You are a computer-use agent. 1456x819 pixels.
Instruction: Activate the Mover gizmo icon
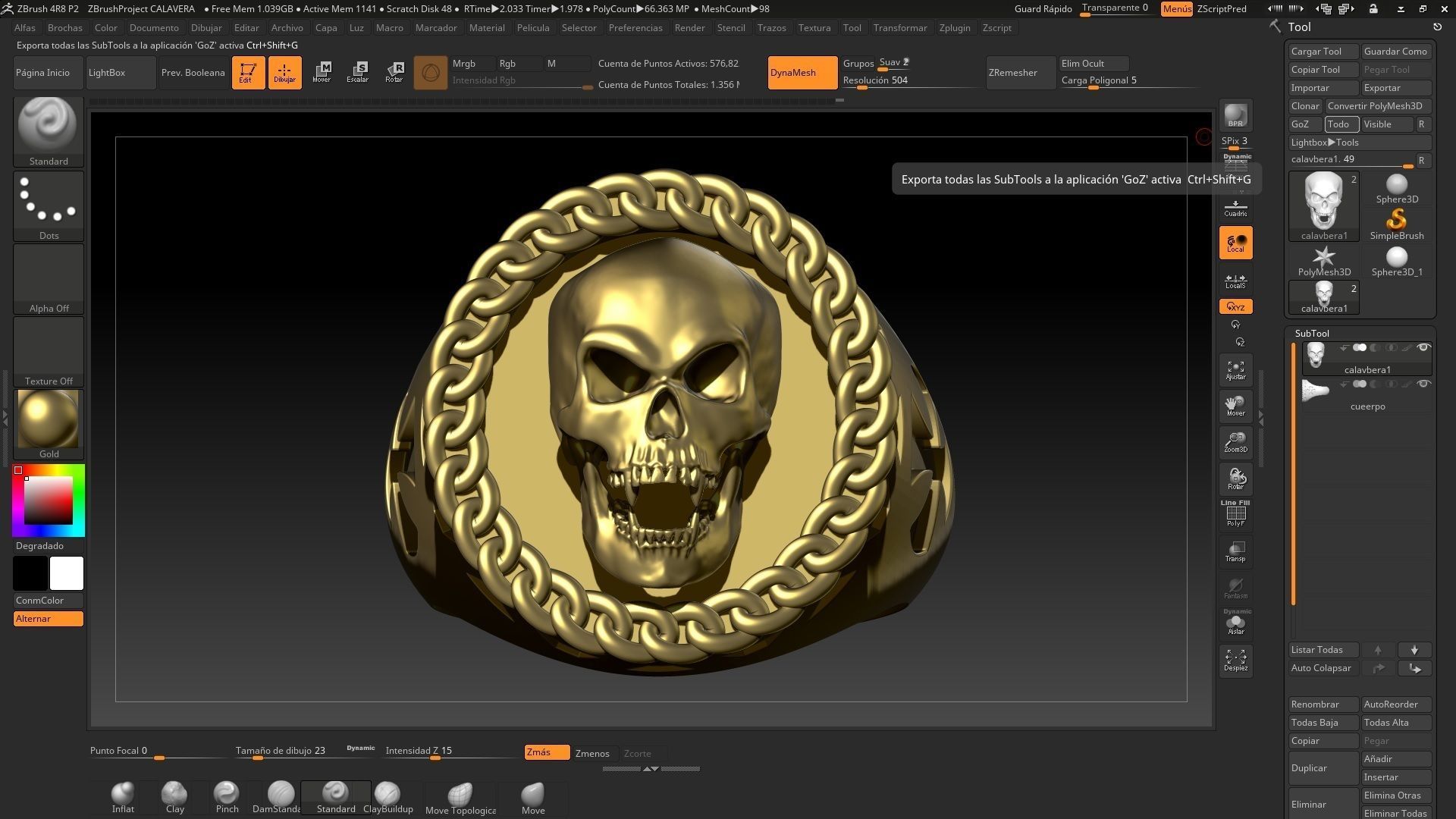click(322, 73)
